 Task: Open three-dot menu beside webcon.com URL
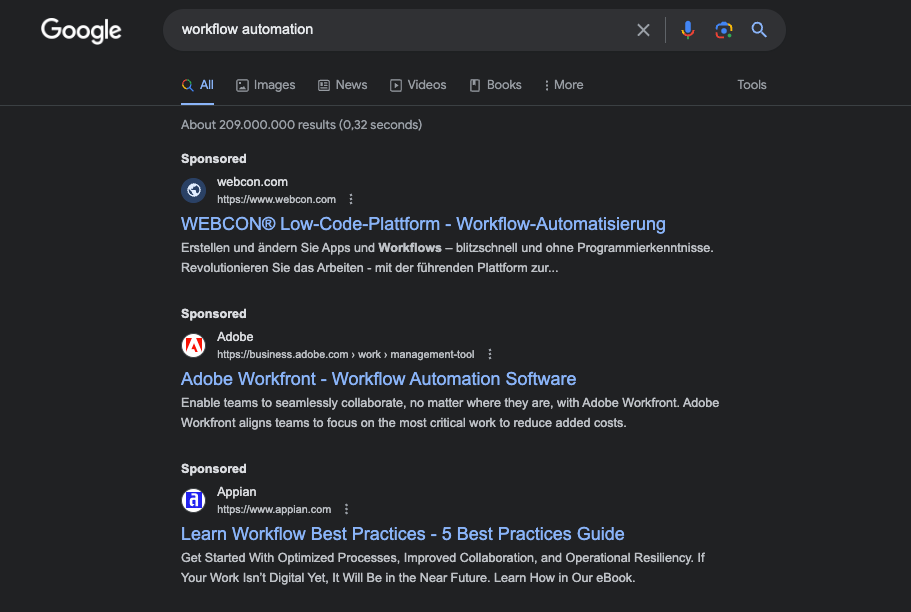tap(351, 199)
